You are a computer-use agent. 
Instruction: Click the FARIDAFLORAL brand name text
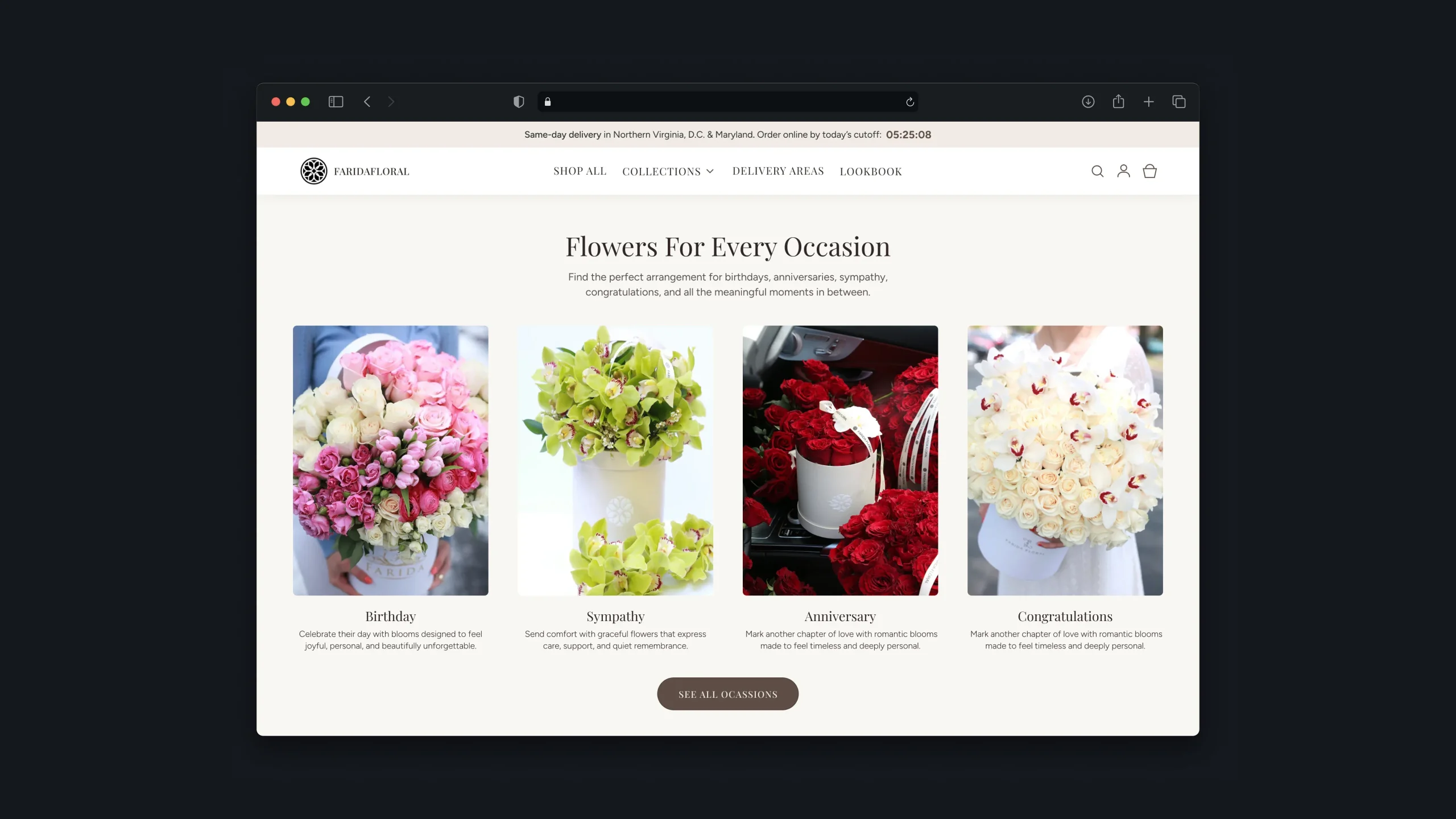[x=371, y=171]
